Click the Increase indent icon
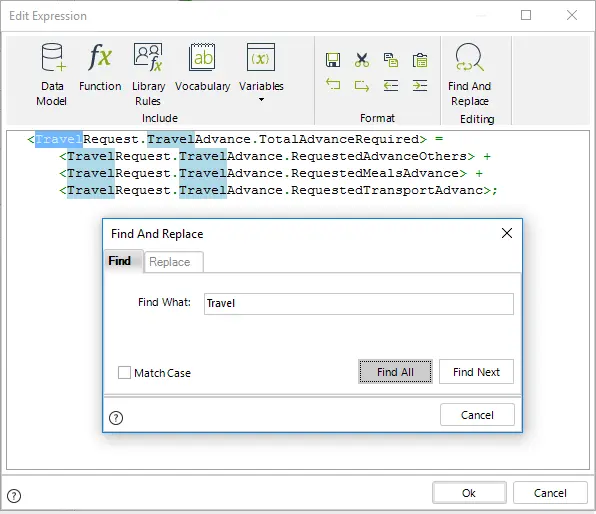 point(420,86)
